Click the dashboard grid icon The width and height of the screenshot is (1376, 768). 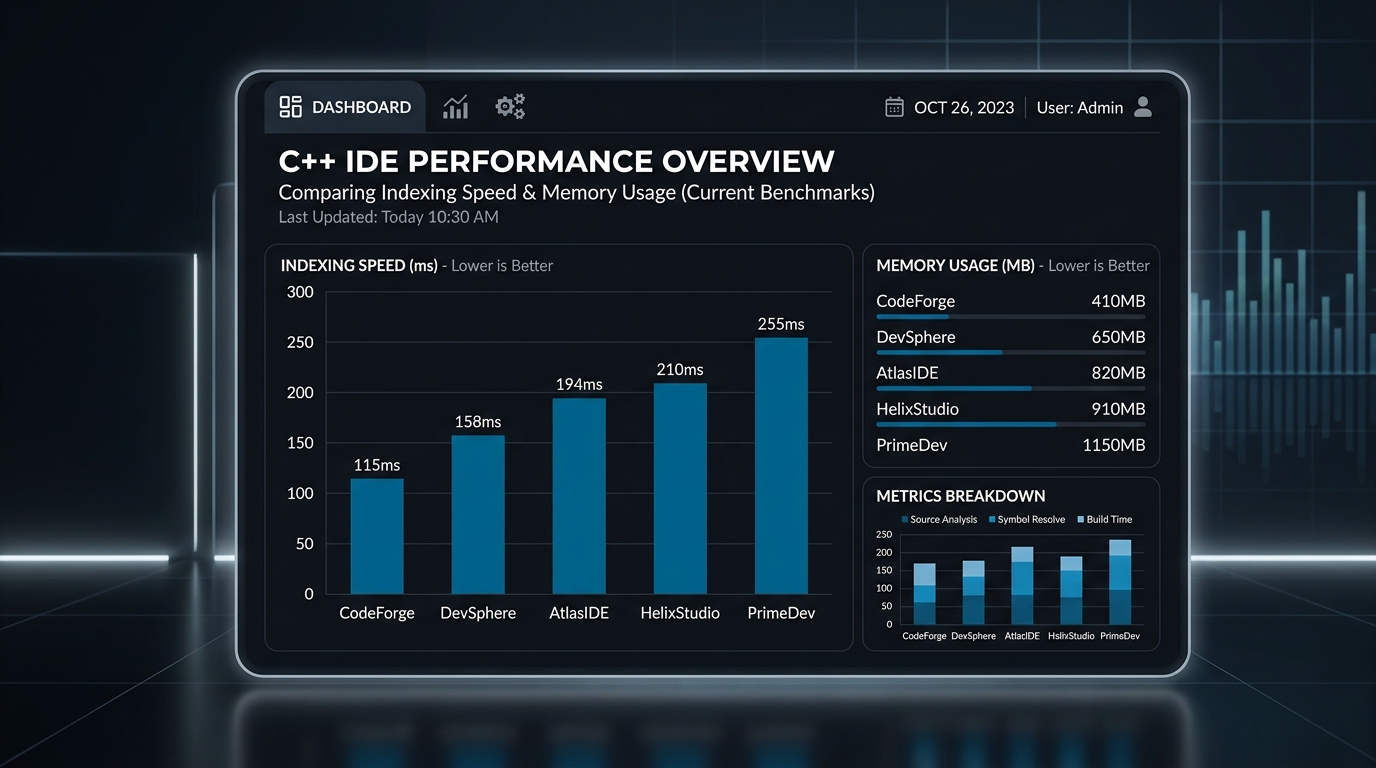tap(290, 107)
